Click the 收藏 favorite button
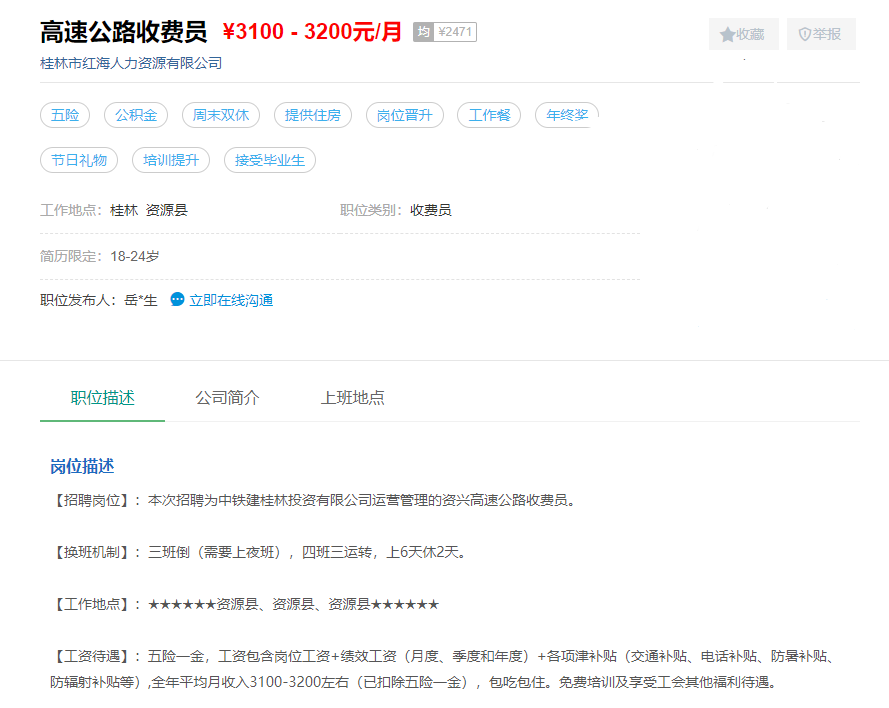 743,34
